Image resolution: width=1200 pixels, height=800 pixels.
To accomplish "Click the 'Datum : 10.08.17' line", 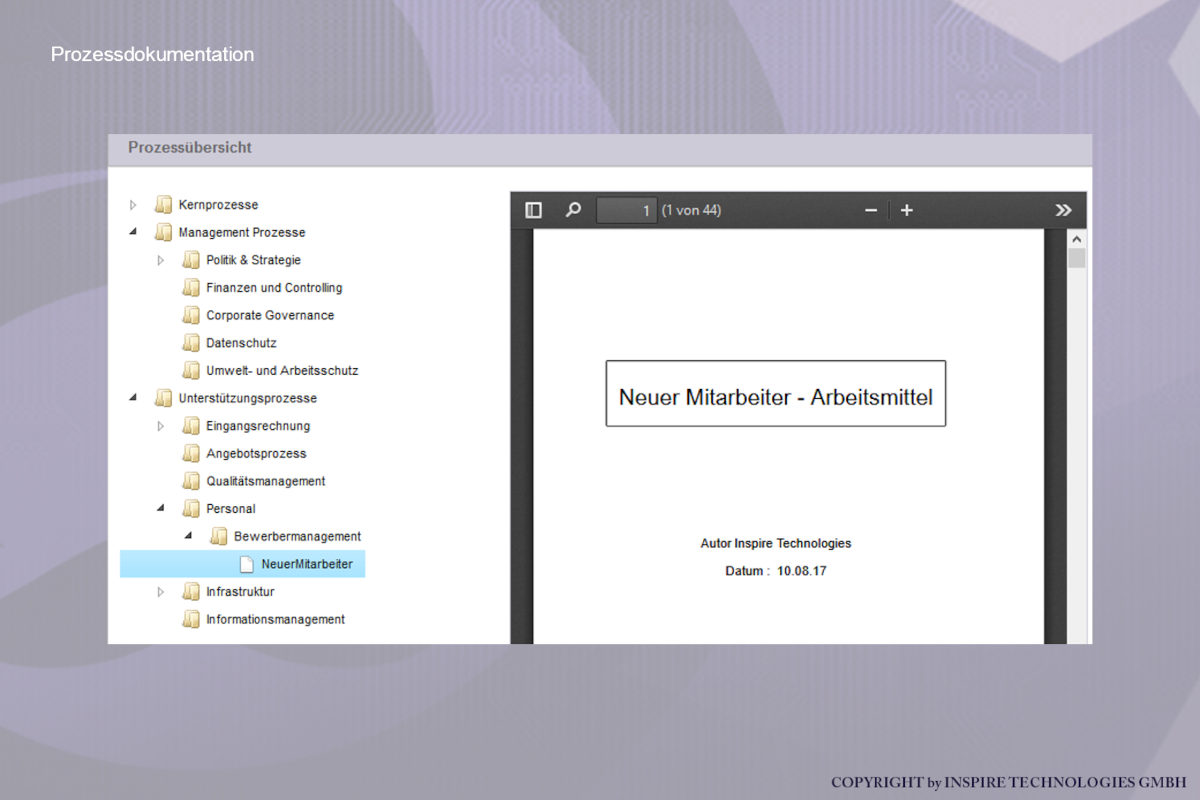I will tap(776, 571).
